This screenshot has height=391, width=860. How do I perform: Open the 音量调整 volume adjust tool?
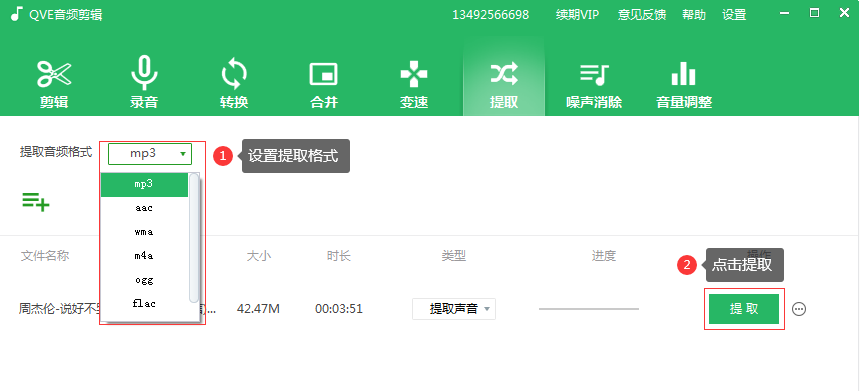(684, 84)
